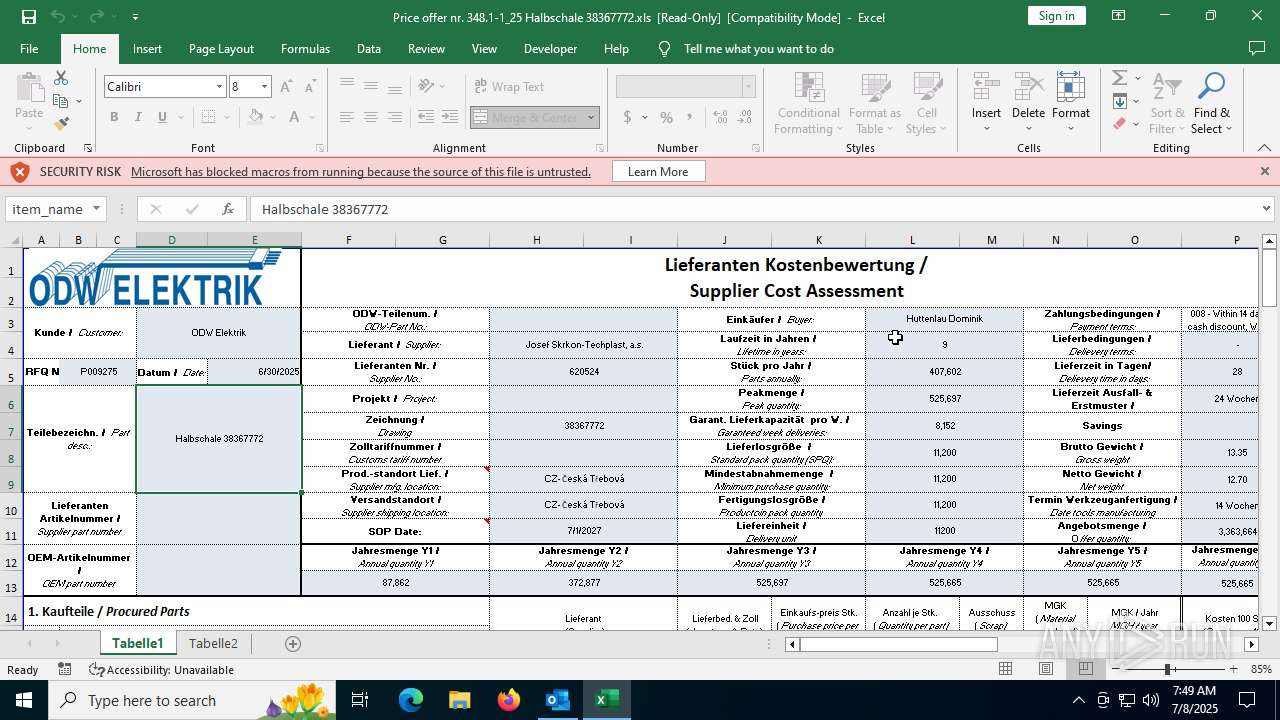The image size is (1280, 720).
Task: Launch Firefox from the taskbar
Action: pyautogui.click(x=509, y=700)
